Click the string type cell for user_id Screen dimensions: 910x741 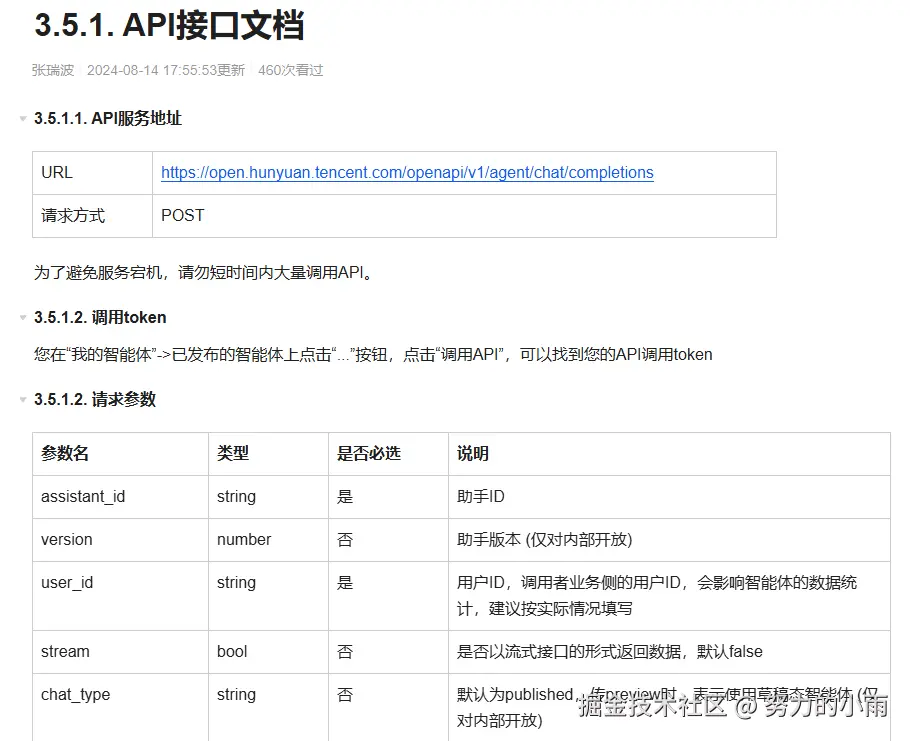tap(268, 596)
